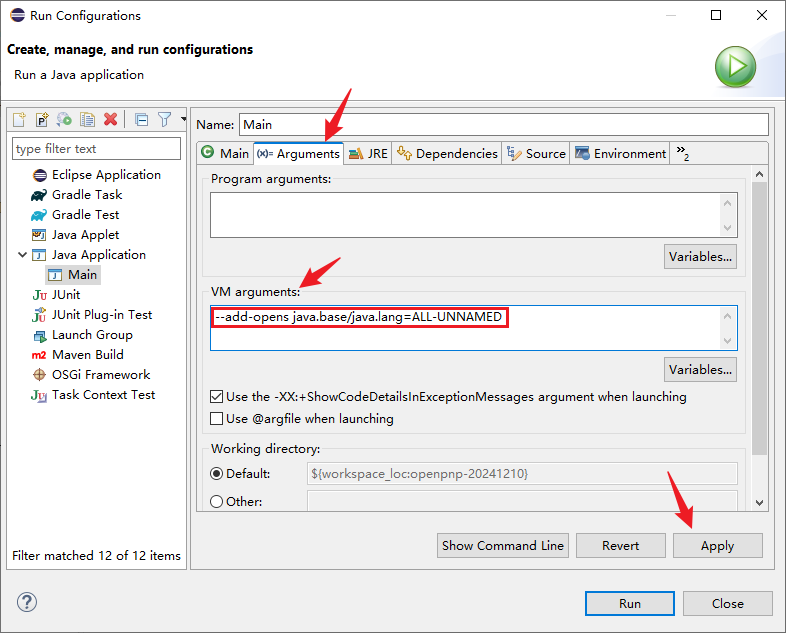
Task: Select the Other working directory radio button
Action: [x=217, y=502]
